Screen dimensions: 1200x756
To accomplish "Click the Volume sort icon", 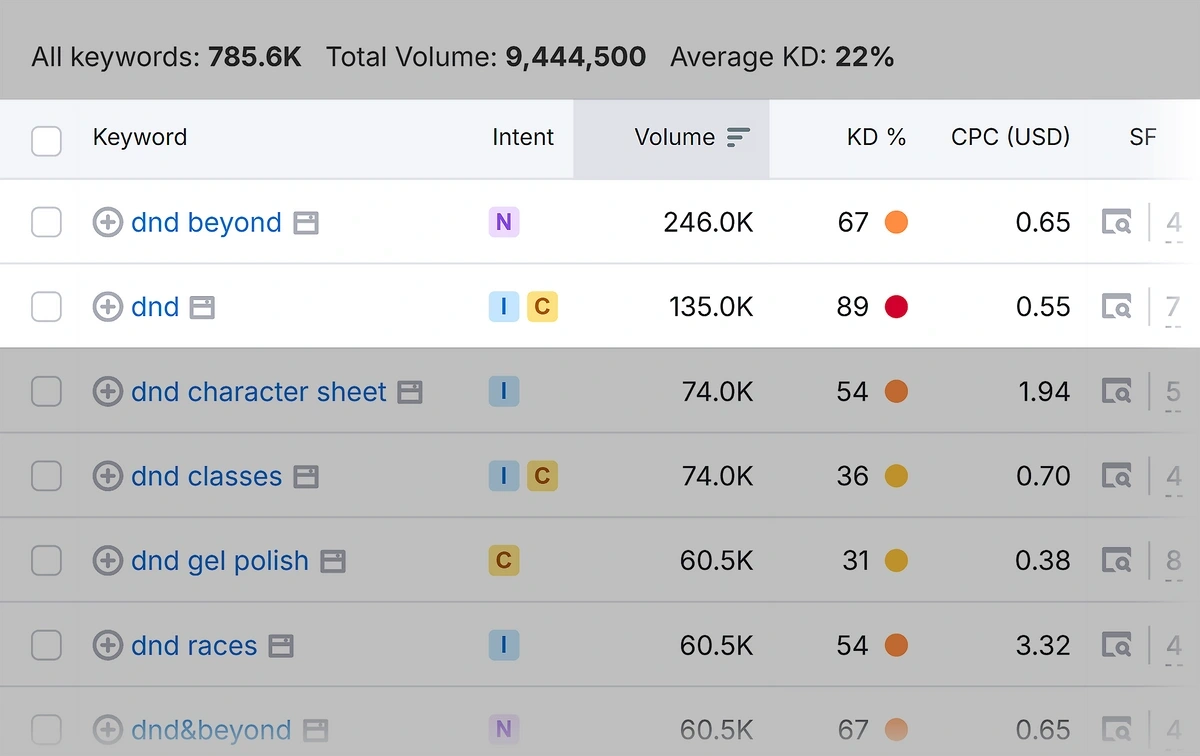I will tap(738, 138).
